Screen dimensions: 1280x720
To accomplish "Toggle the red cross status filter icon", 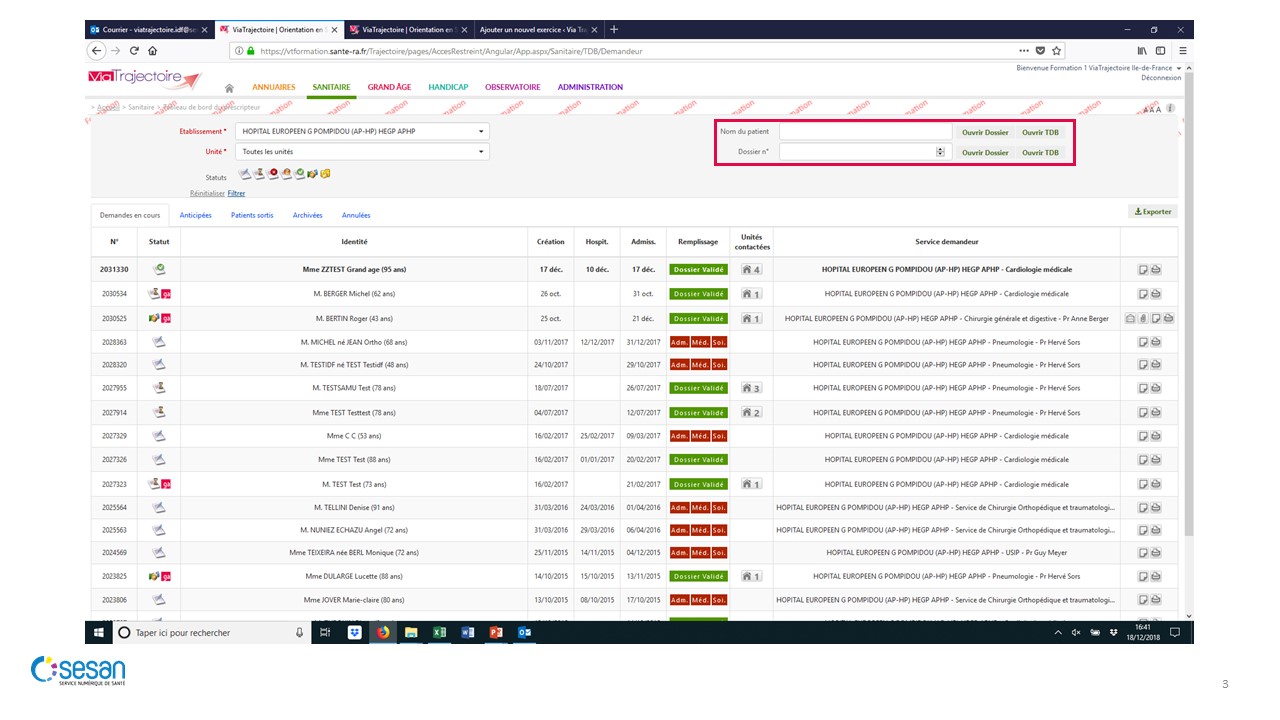I will tap(272, 174).
